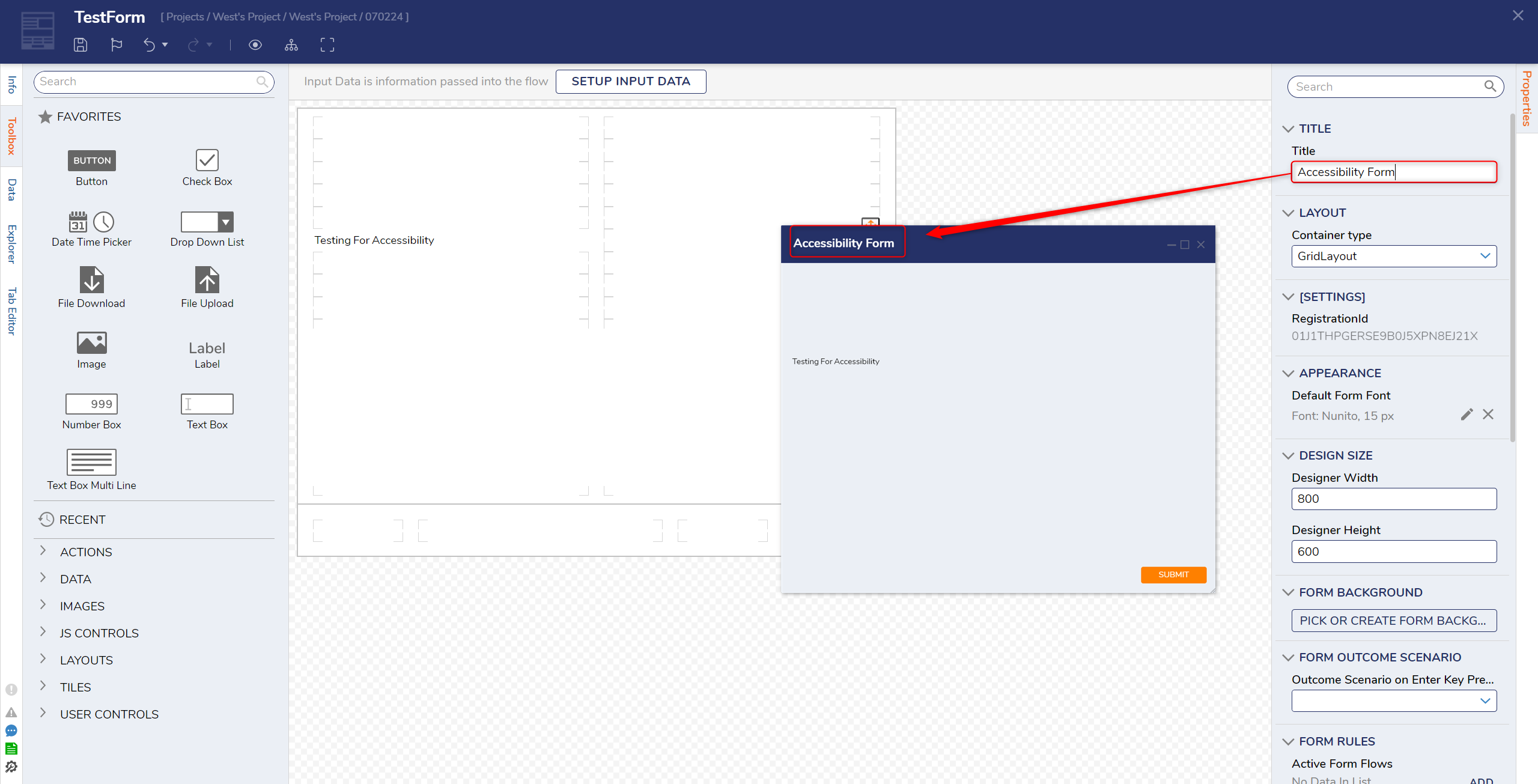The image size is (1538, 784).
Task: Click the orange SUBMIT button in preview
Action: [x=1173, y=574]
